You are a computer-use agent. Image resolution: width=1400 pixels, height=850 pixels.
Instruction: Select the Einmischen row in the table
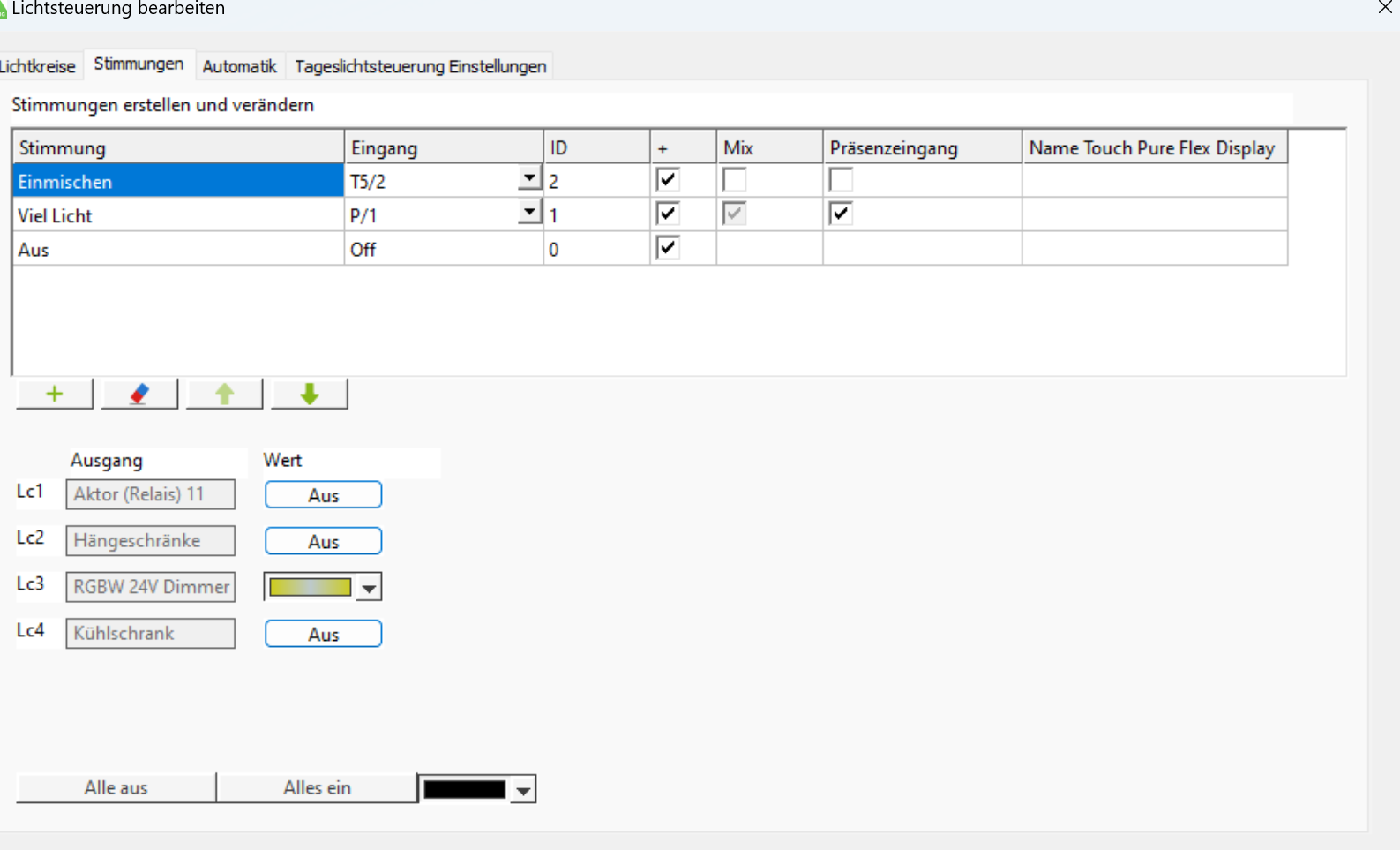tap(178, 181)
